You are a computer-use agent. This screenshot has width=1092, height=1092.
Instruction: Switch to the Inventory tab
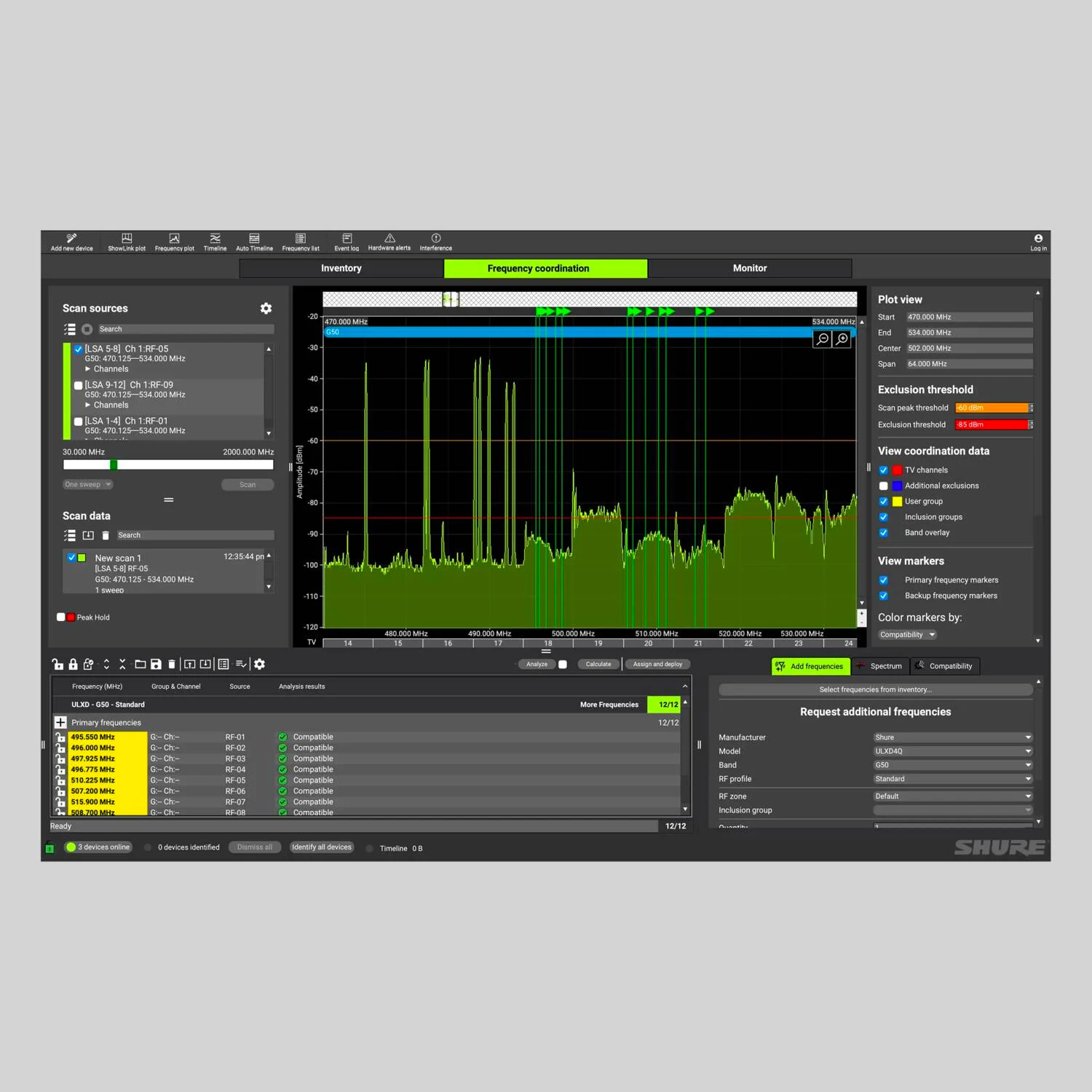(341, 269)
